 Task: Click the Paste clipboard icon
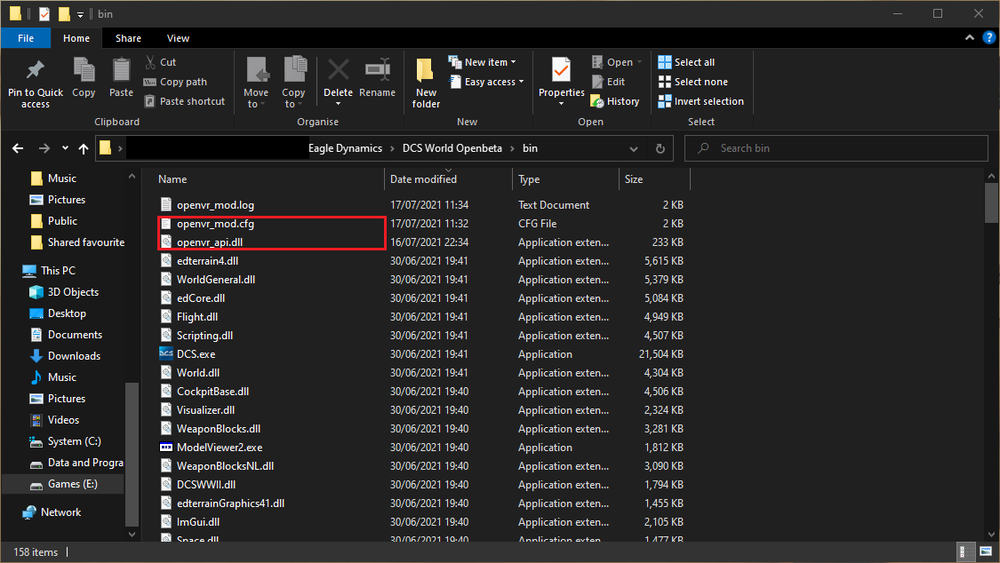coord(121,71)
